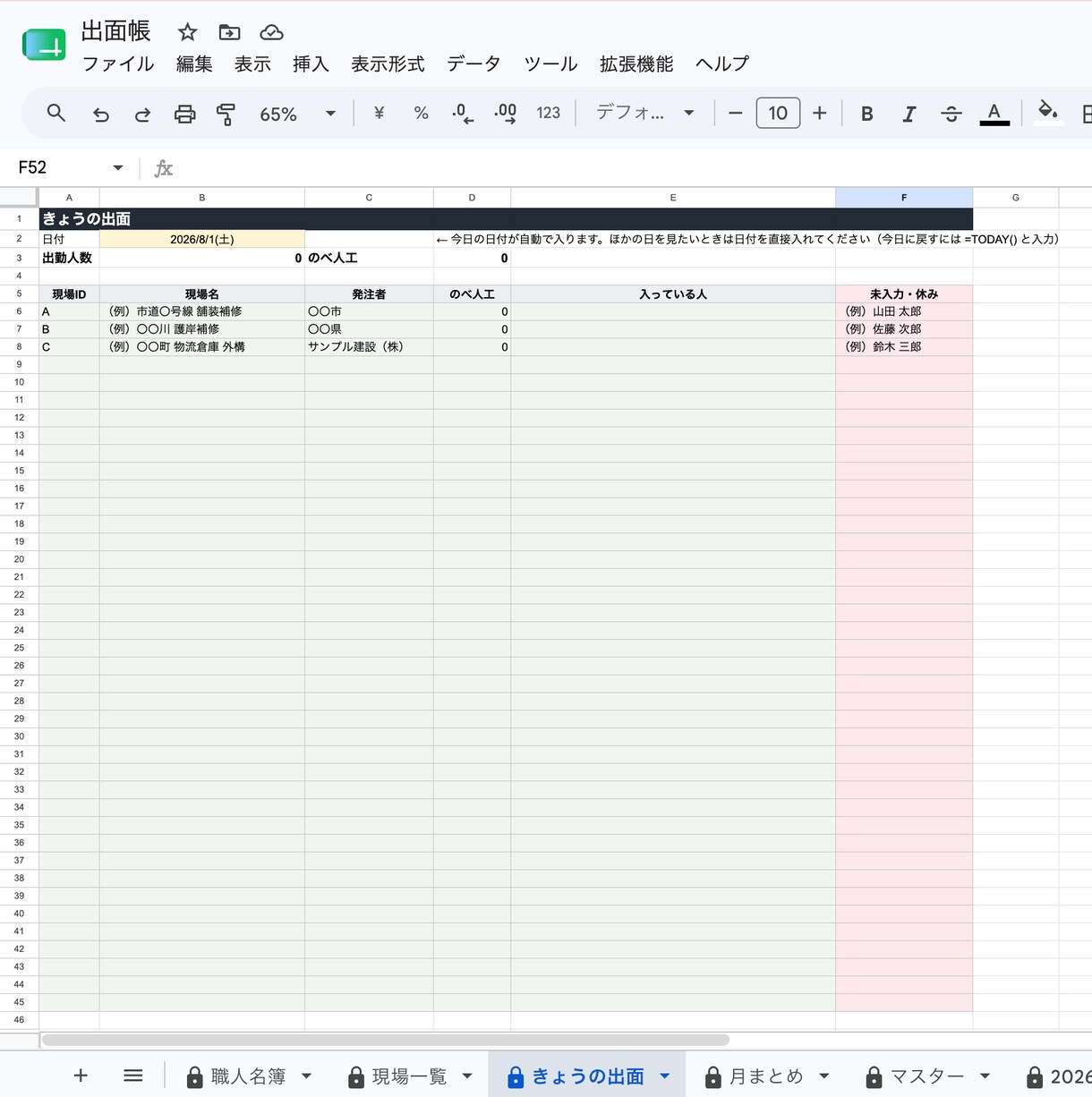1092x1097 pixels.
Task: Increase decimal places
Action: pyautogui.click(x=505, y=113)
